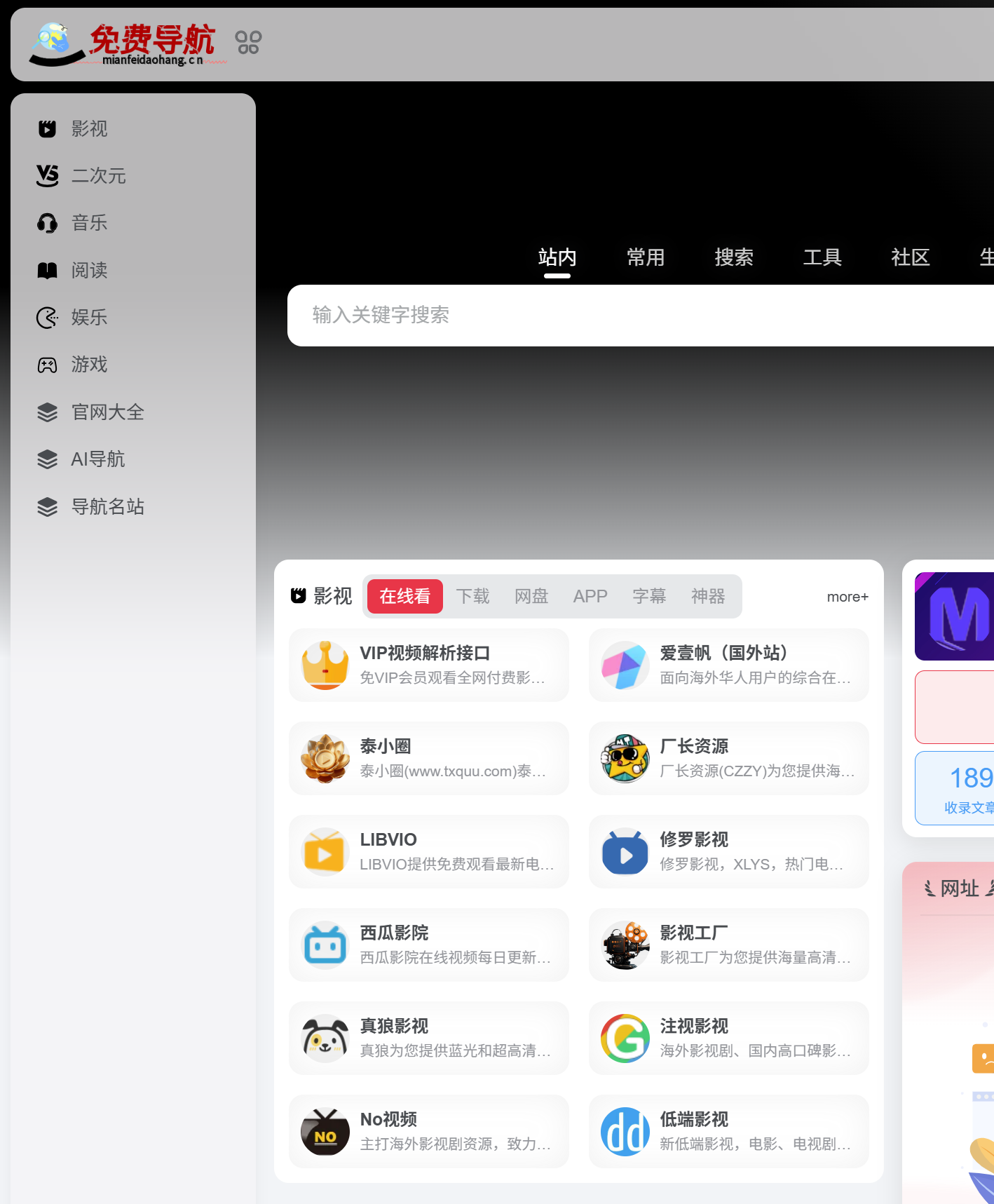Open the 娱乐 sidebar menu label
The height and width of the screenshot is (1204, 994).
(x=90, y=317)
